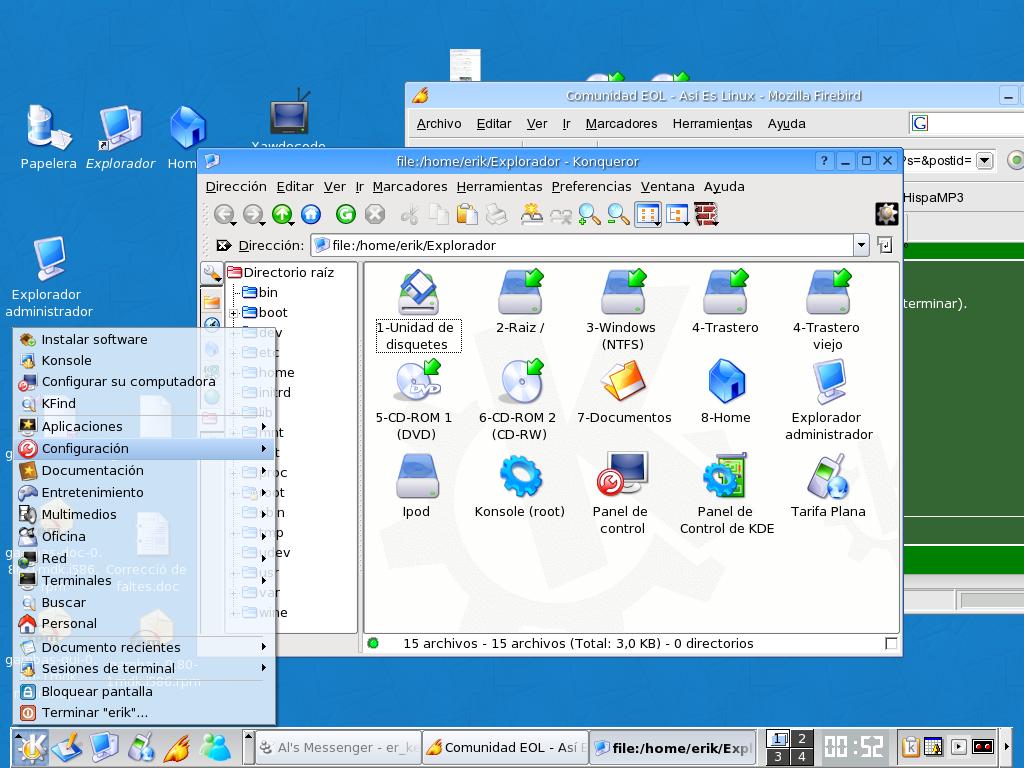Viewport: 1024px width, 768px height.
Task: Go up one directory with green arrow
Action: tap(282, 214)
